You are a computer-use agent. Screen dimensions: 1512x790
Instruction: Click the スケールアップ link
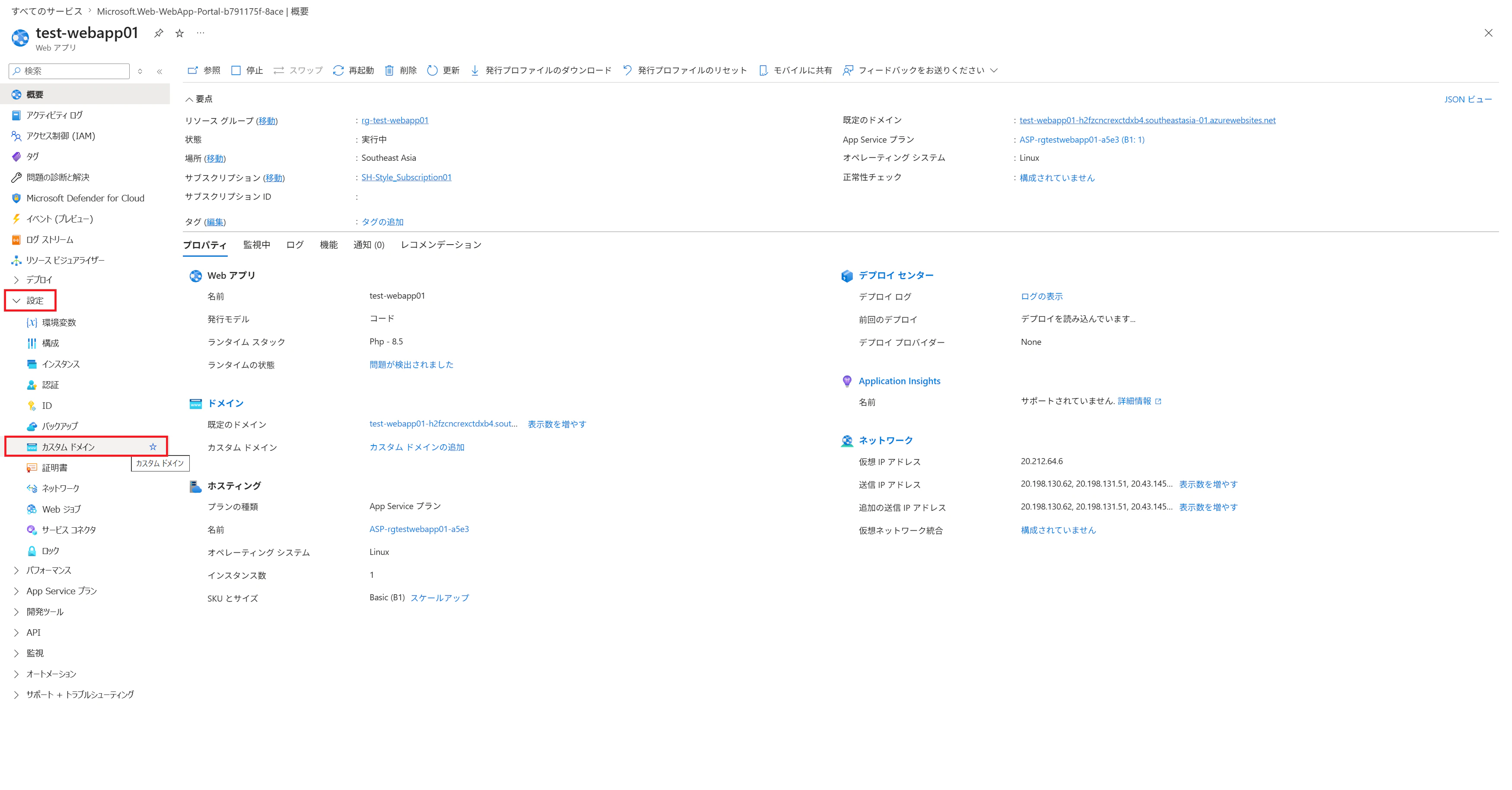[440, 598]
